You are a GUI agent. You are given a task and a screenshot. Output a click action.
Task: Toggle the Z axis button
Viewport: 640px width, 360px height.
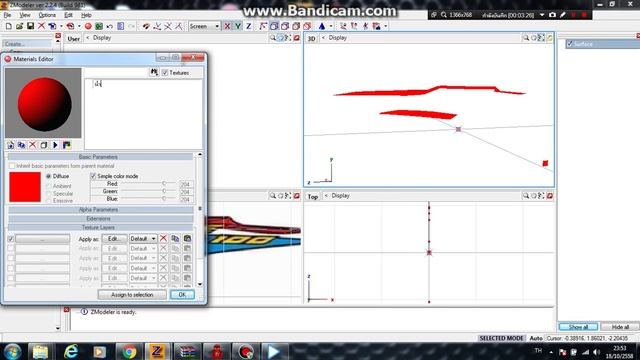coord(249,26)
